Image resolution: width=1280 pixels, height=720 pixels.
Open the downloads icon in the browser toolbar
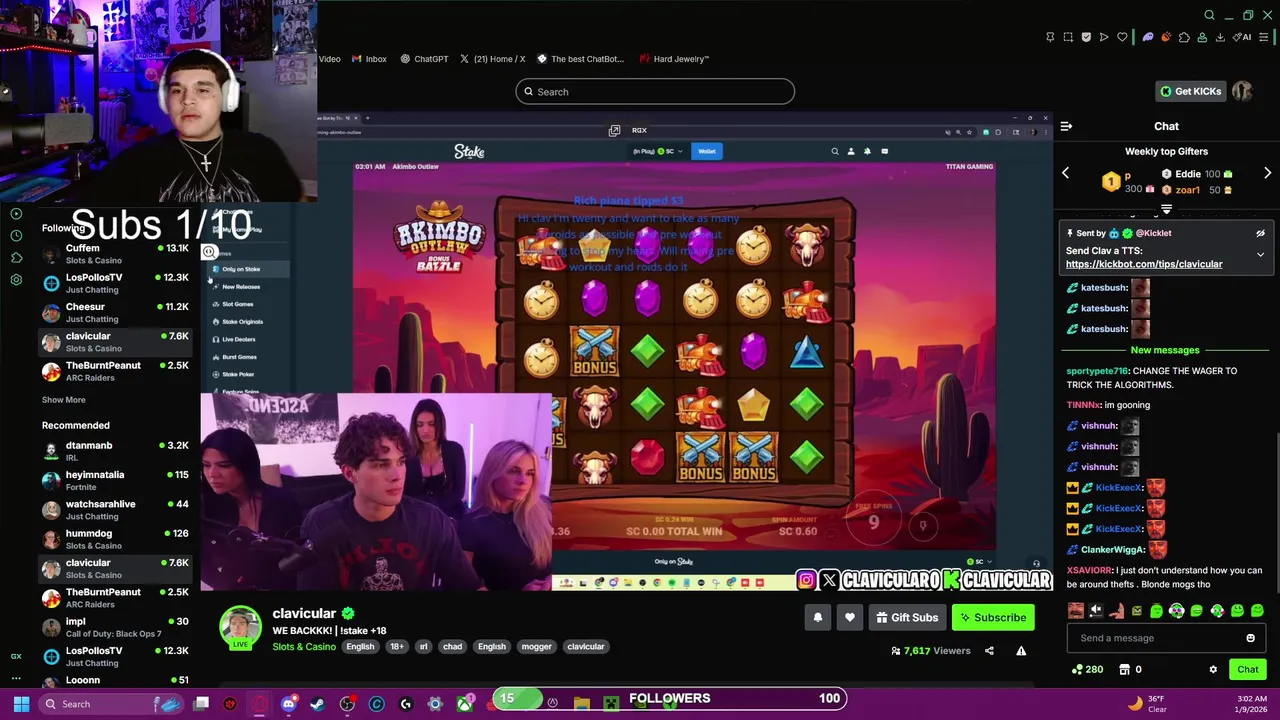click(x=1220, y=37)
